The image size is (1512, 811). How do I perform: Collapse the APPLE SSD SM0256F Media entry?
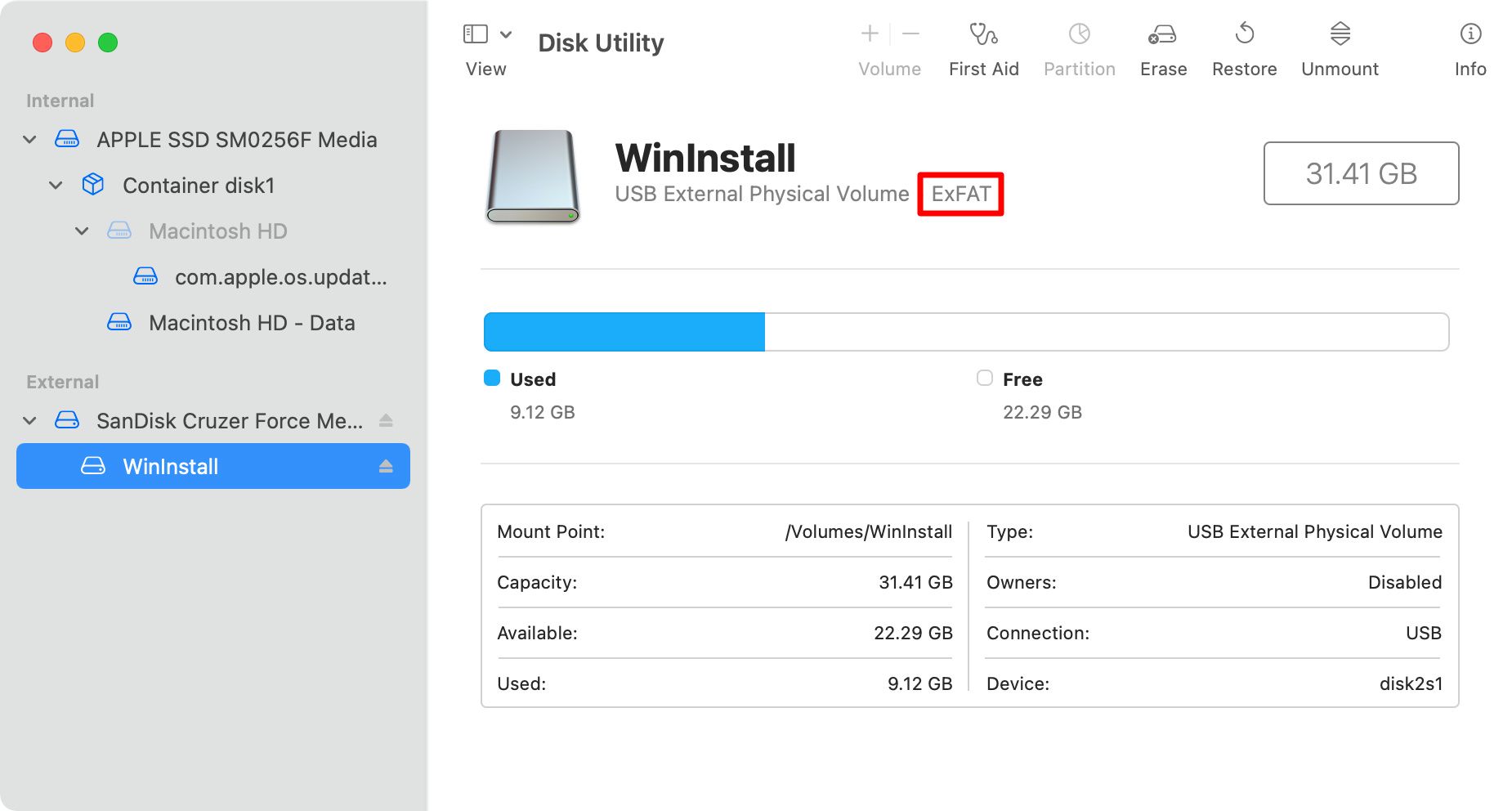[29, 139]
